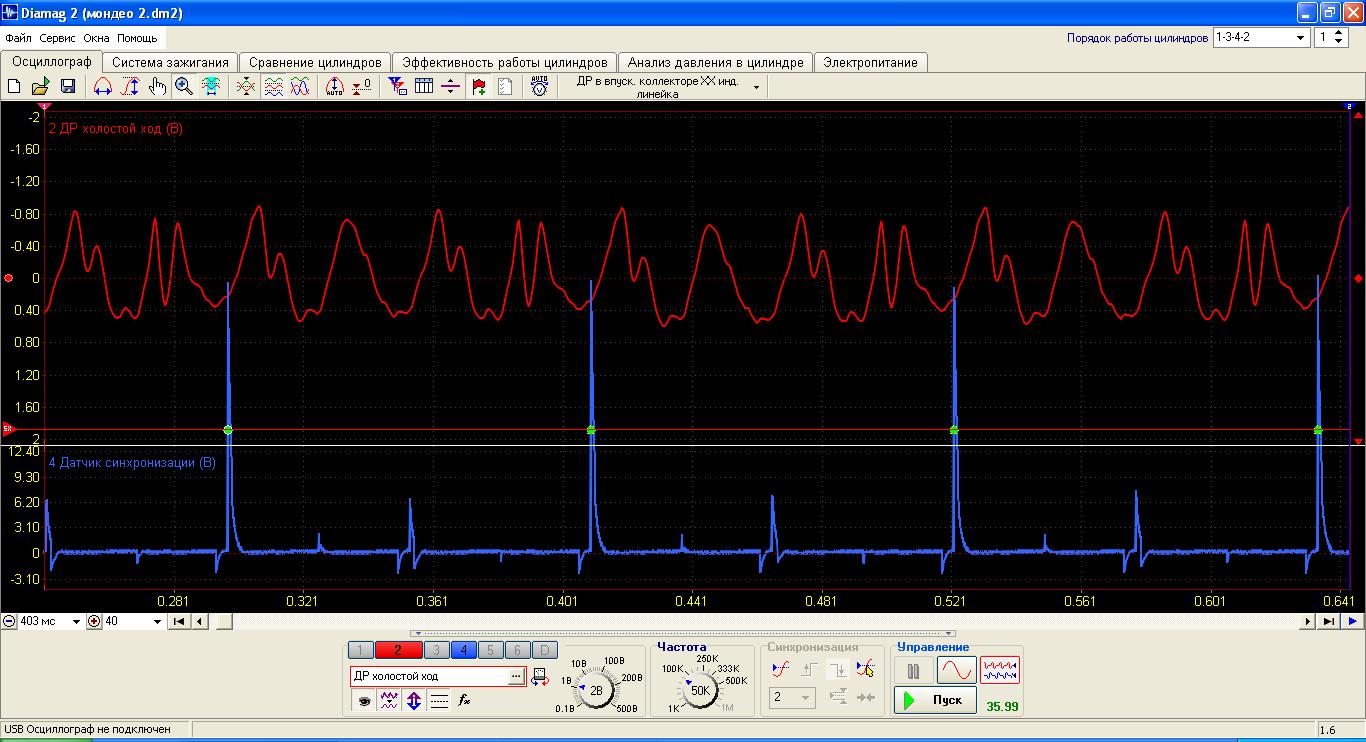Click the cyan fit-to-screen icon

[x=211, y=87]
